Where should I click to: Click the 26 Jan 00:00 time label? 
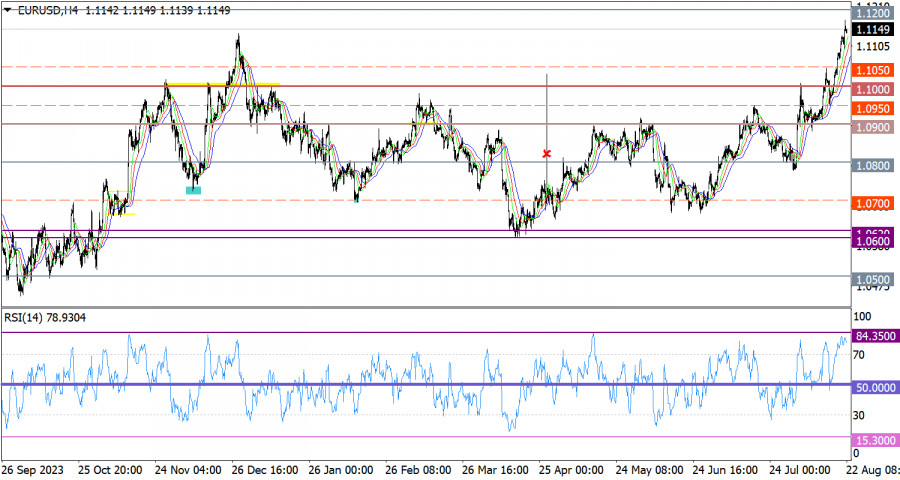tap(341, 470)
